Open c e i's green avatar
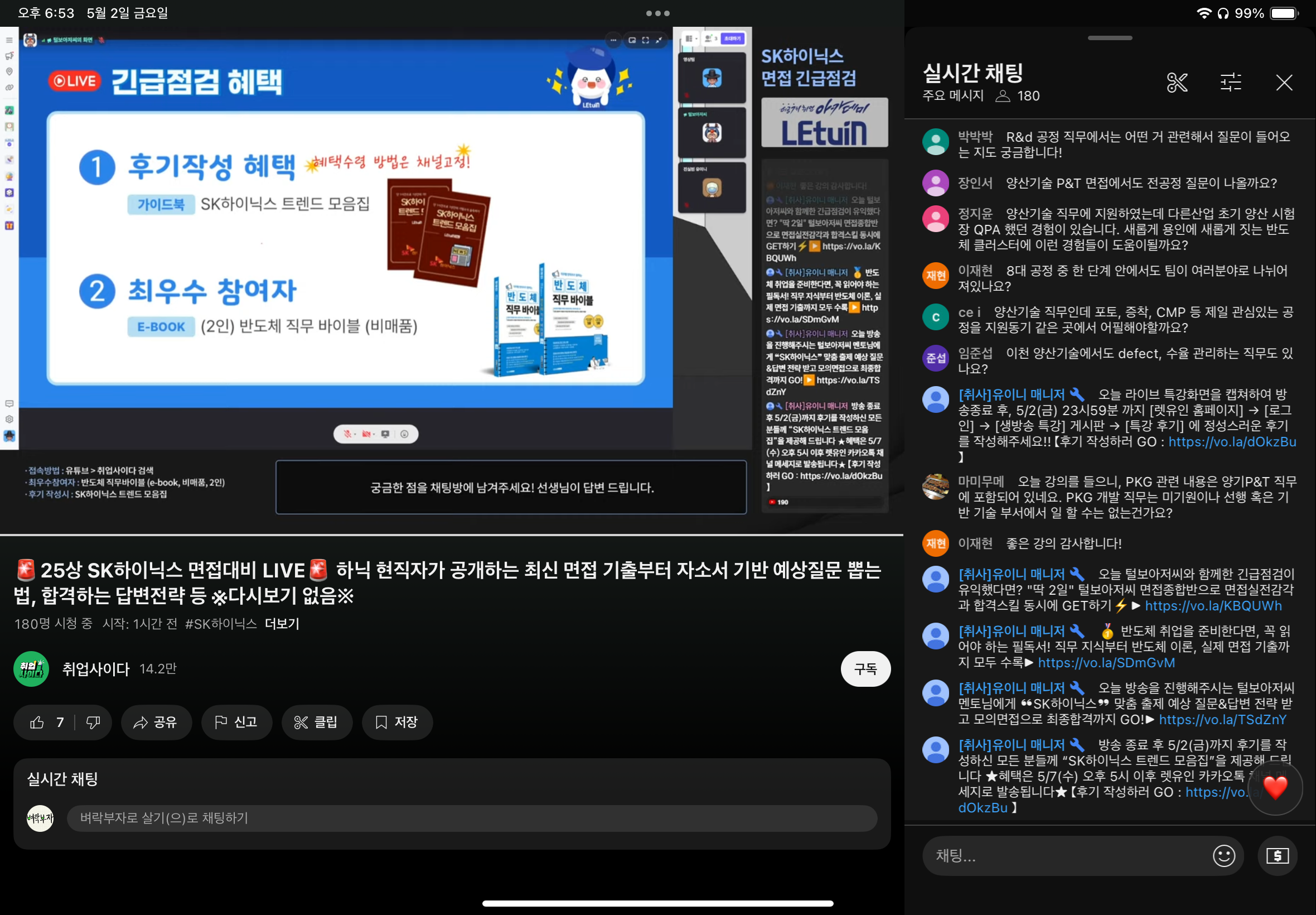Image resolution: width=1316 pixels, height=915 pixels. [x=936, y=317]
